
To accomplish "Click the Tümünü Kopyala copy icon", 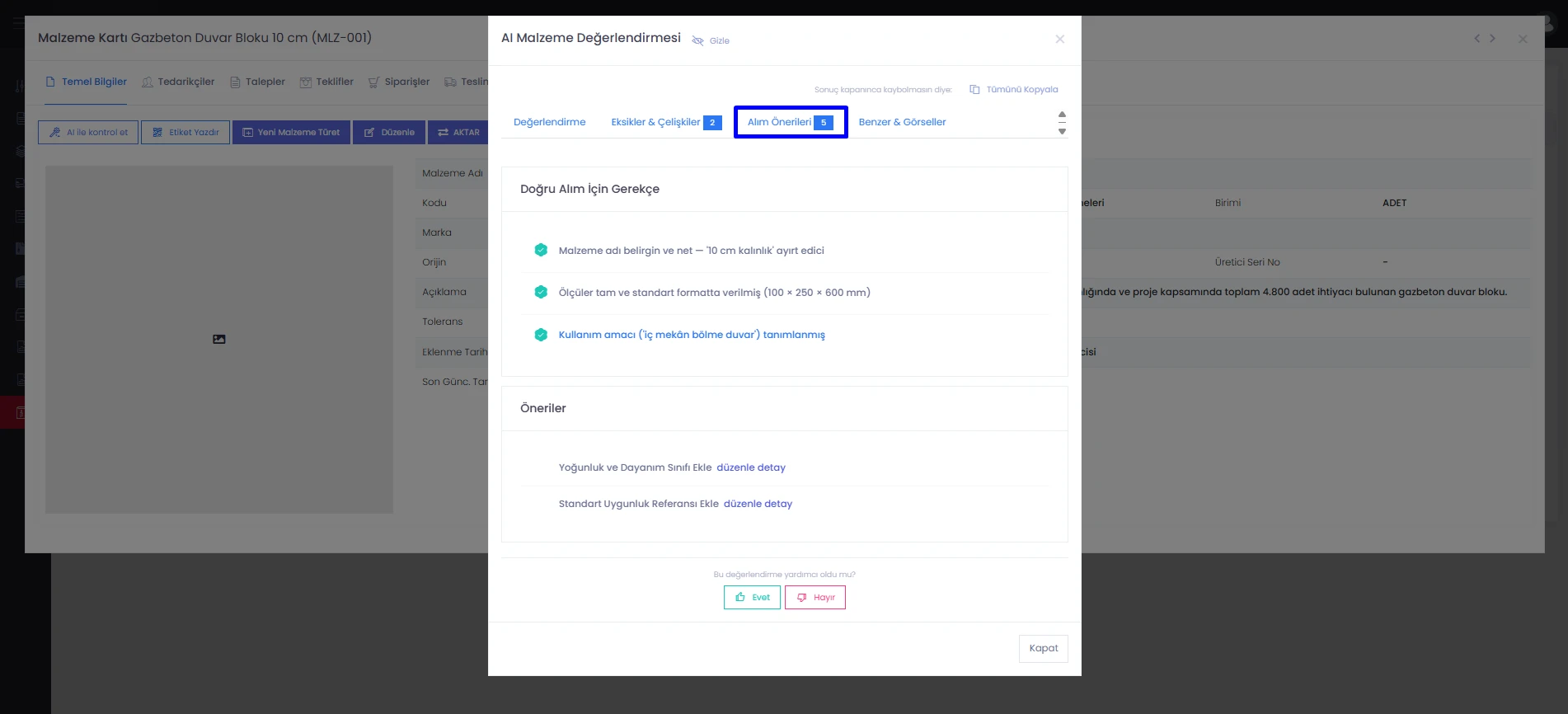I will click(974, 89).
